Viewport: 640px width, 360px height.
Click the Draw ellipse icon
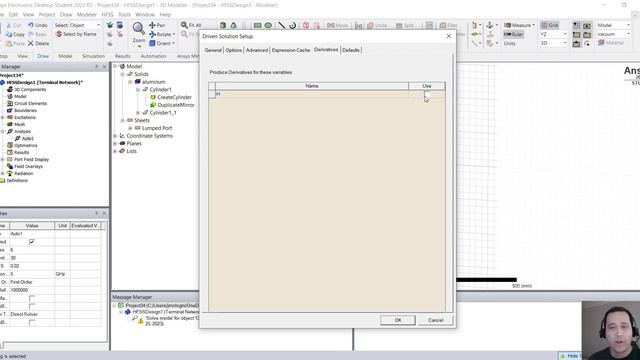pos(268,25)
